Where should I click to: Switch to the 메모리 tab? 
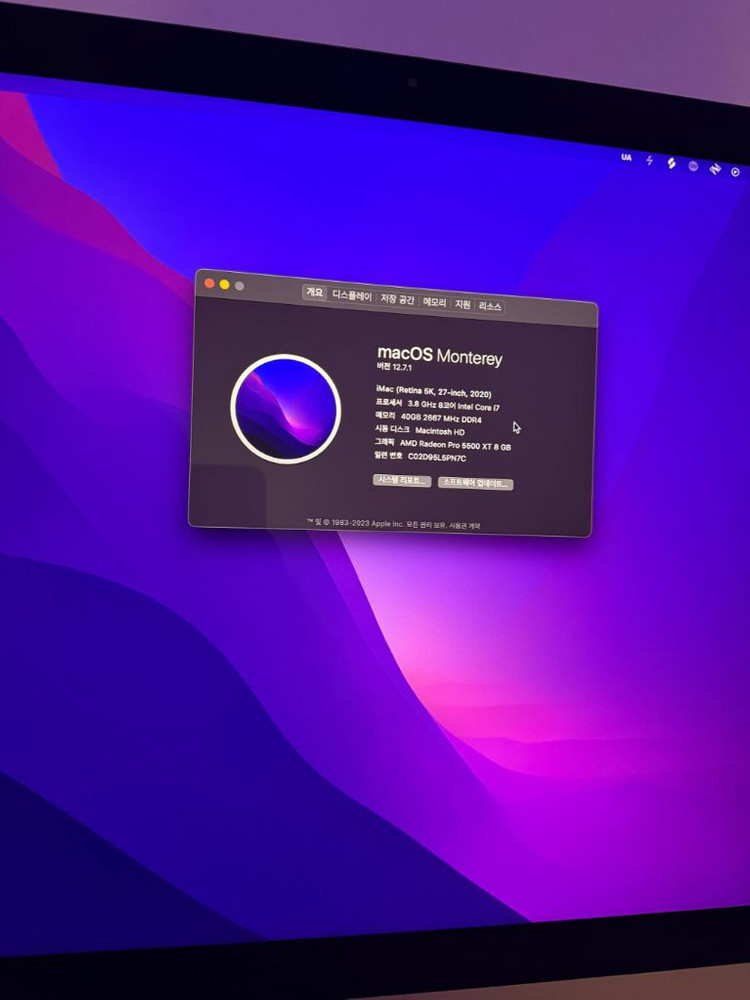click(434, 302)
